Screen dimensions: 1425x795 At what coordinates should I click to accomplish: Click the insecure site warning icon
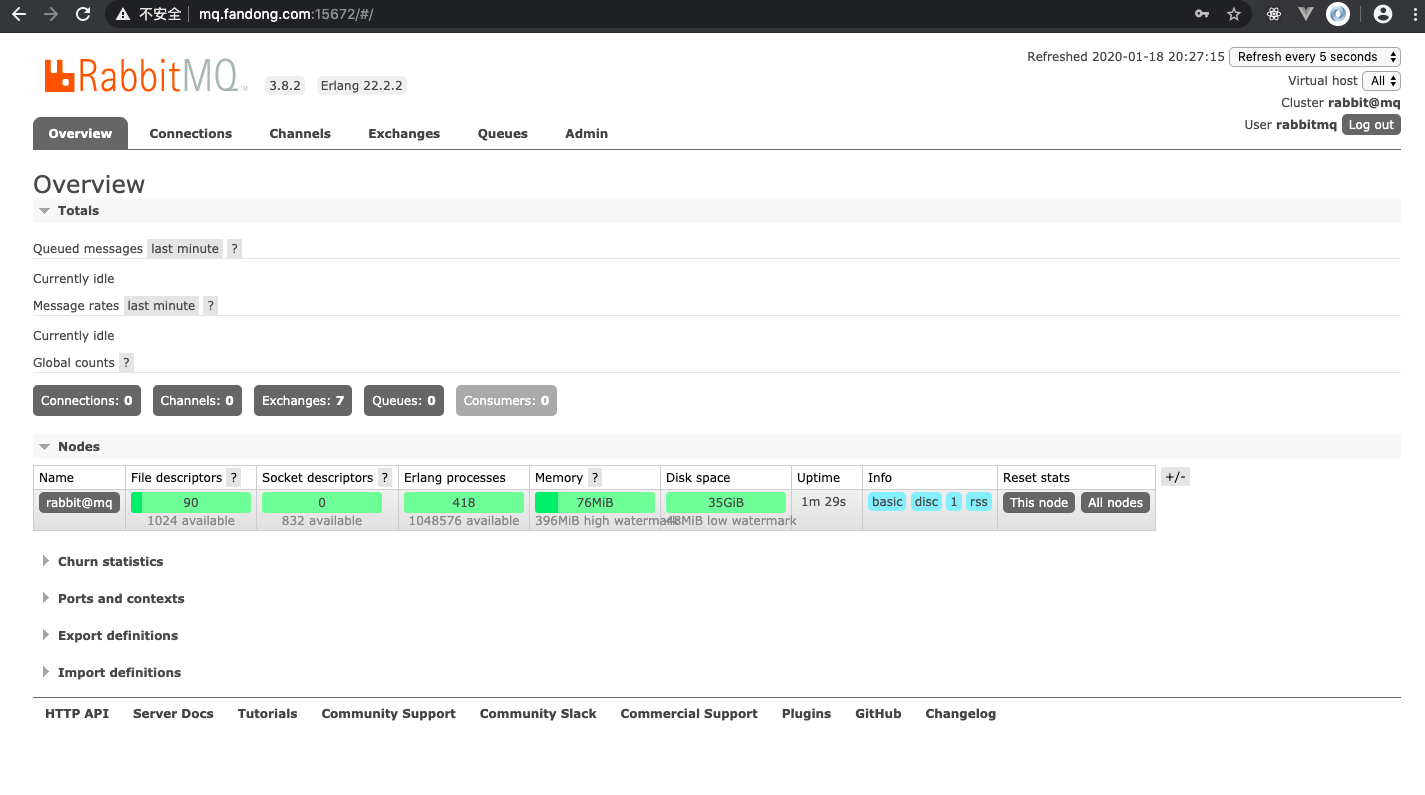point(123,14)
